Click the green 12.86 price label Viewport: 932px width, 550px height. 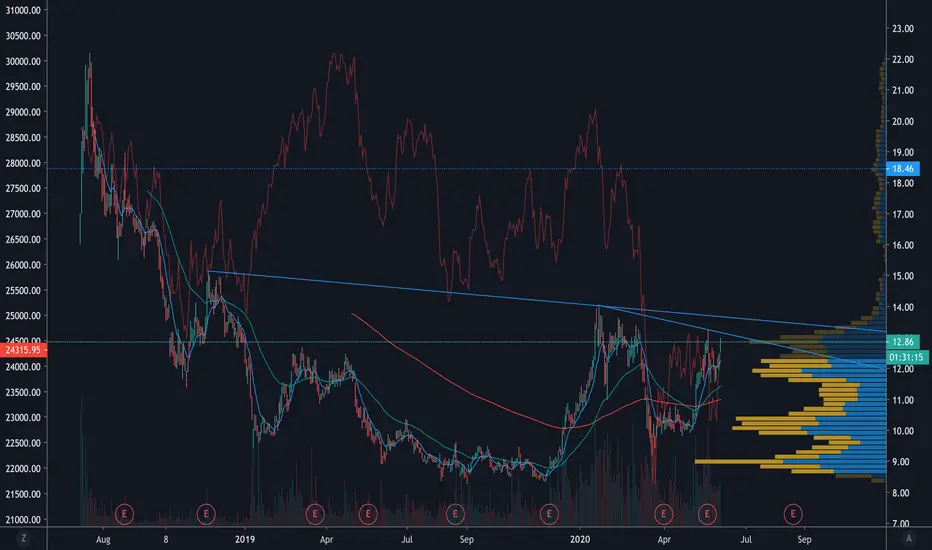[902, 342]
